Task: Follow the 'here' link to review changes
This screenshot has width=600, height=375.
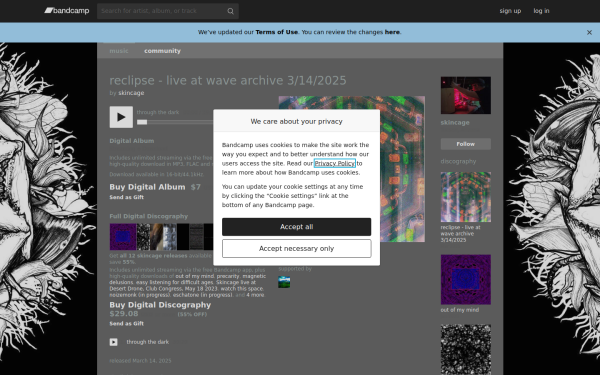Action: 392,32
